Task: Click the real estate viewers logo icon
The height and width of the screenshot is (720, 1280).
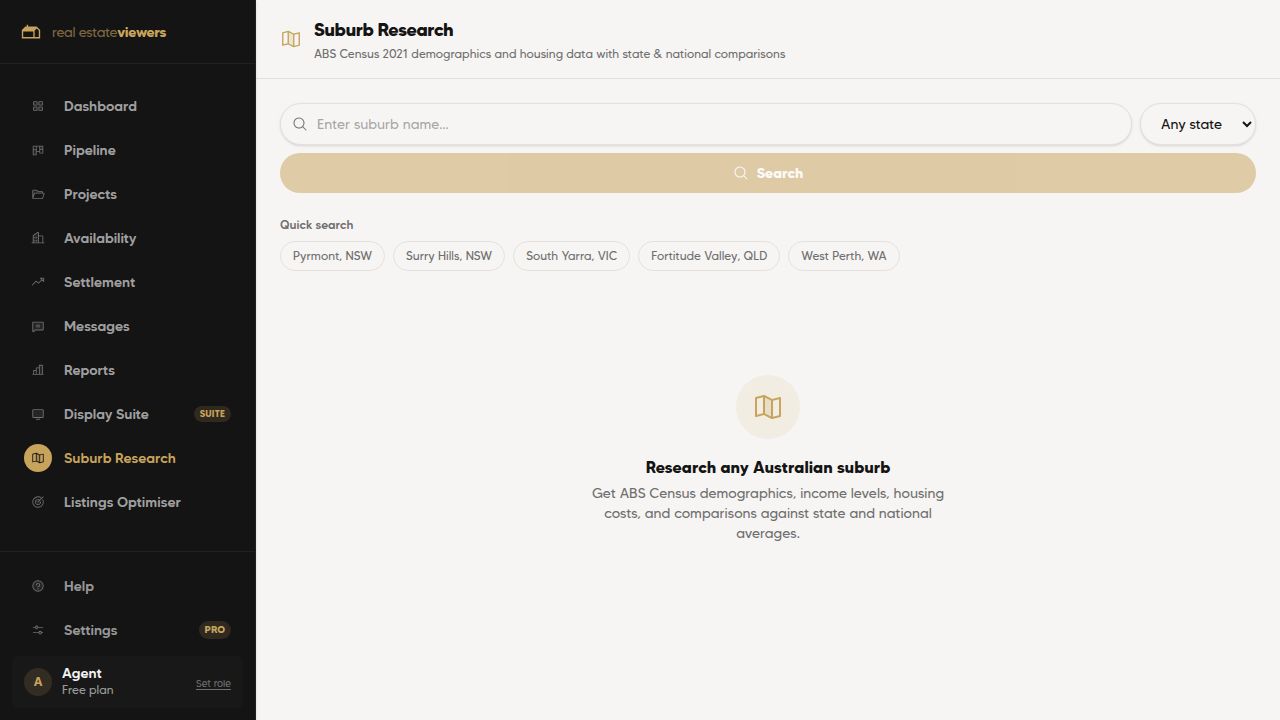Action: coord(31,32)
